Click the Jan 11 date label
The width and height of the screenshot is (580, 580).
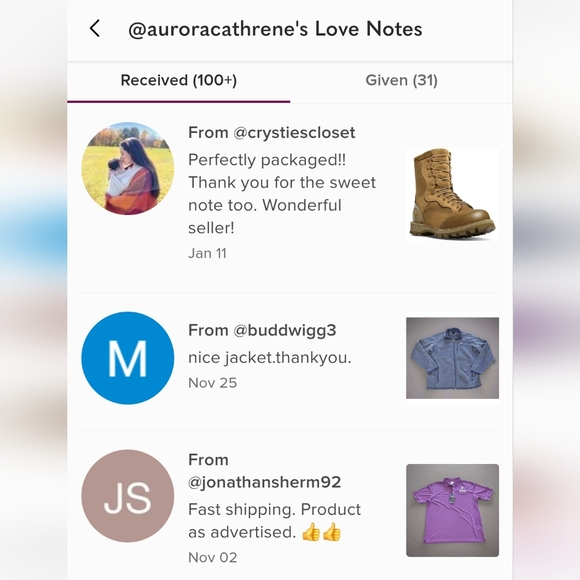pyautogui.click(x=207, y=253)
